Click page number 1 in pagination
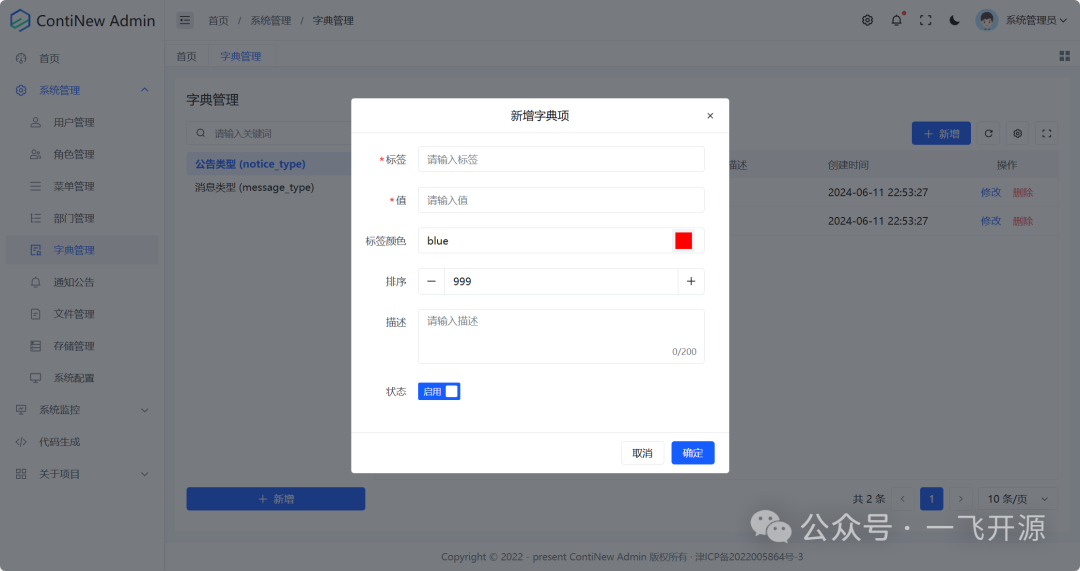The width and height of the screenshot is (1080, 571). [931, 499]
